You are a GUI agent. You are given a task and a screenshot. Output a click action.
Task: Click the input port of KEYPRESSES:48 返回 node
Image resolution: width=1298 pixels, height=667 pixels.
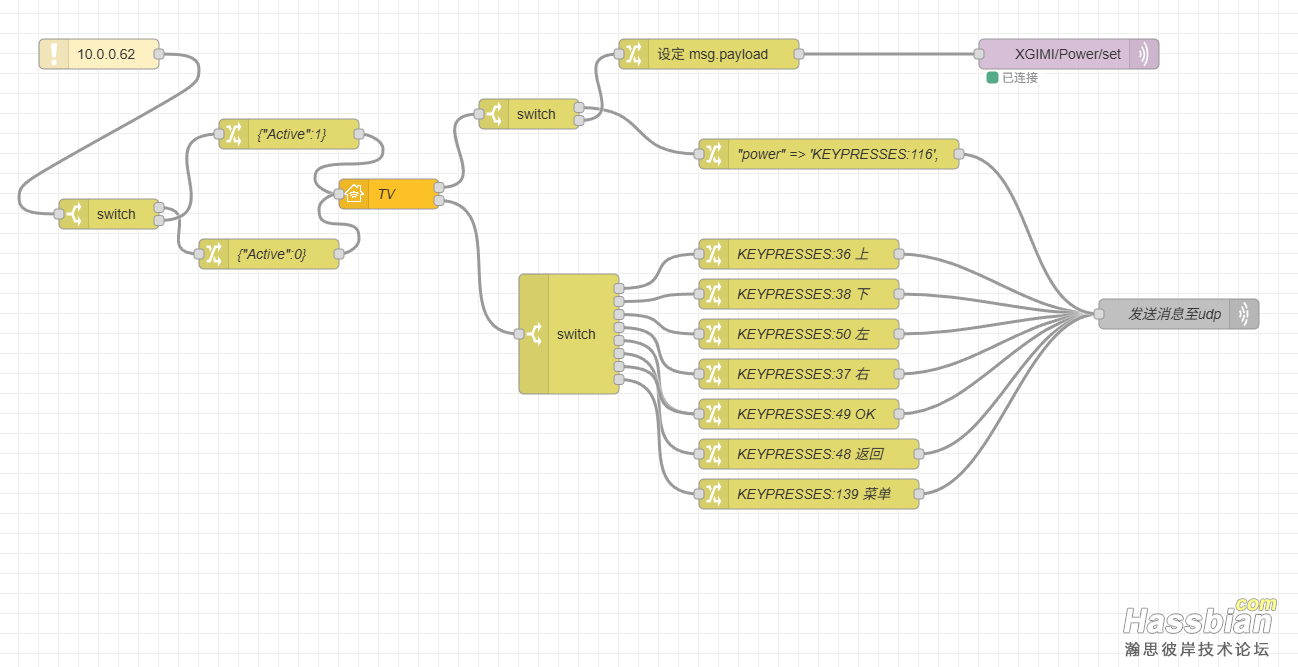[x=699, y=454]
